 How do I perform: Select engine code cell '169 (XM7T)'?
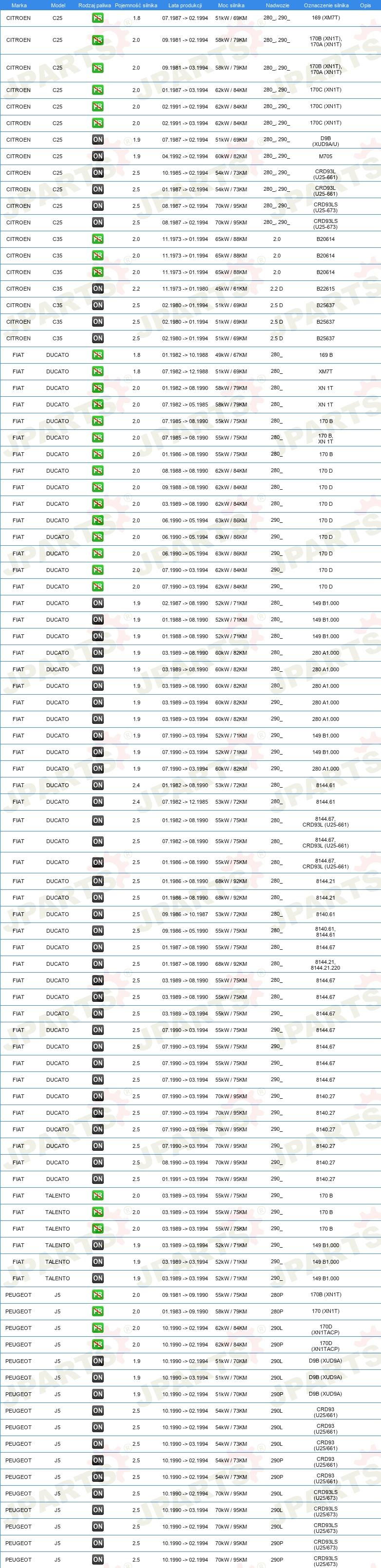325,18
